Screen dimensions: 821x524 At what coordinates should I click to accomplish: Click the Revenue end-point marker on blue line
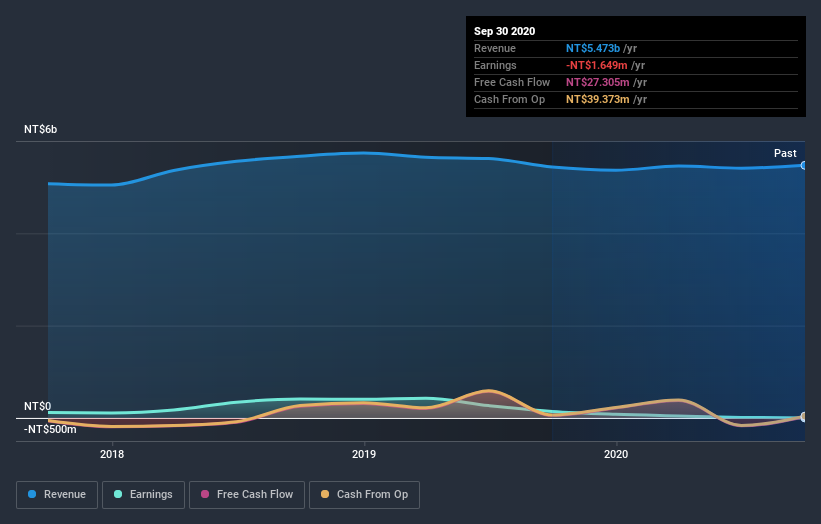pyautogui.click(x=804, y=165)
